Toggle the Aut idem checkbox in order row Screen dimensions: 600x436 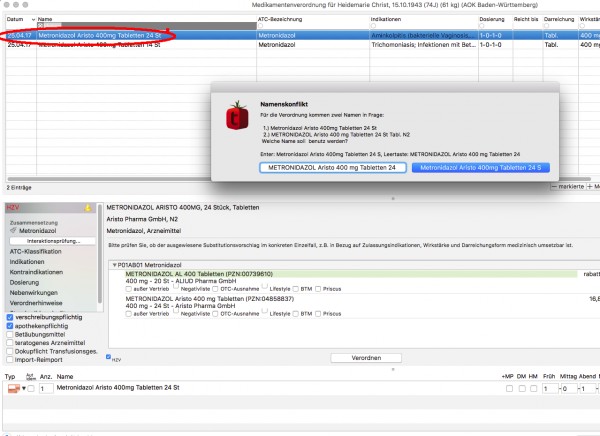[31, 389]
